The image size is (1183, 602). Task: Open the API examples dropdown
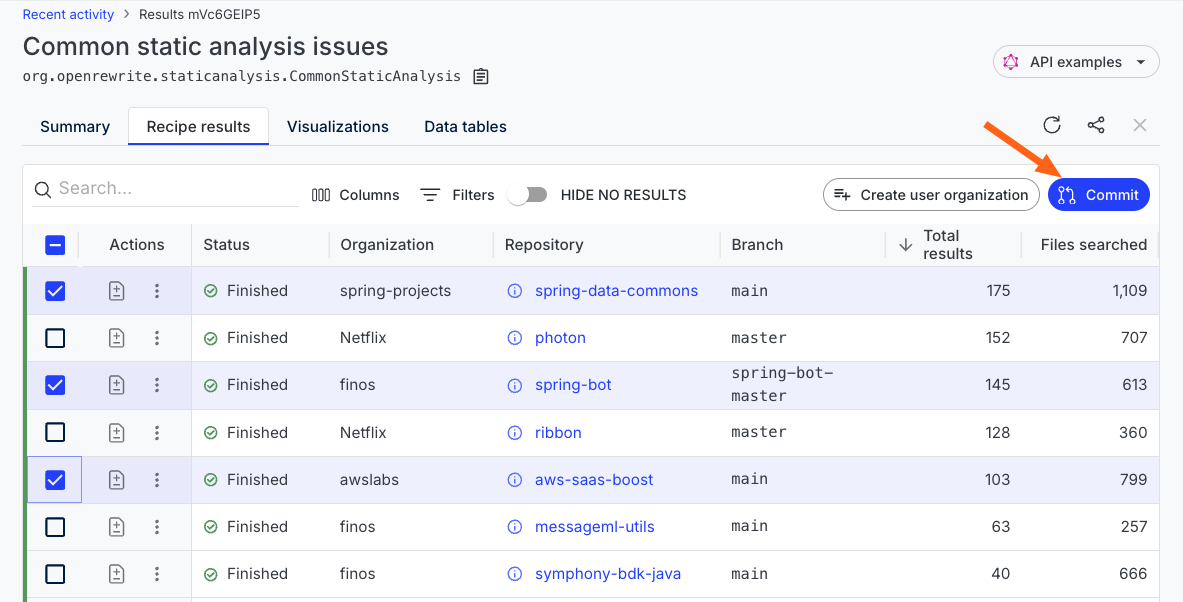pos(1076,62)
